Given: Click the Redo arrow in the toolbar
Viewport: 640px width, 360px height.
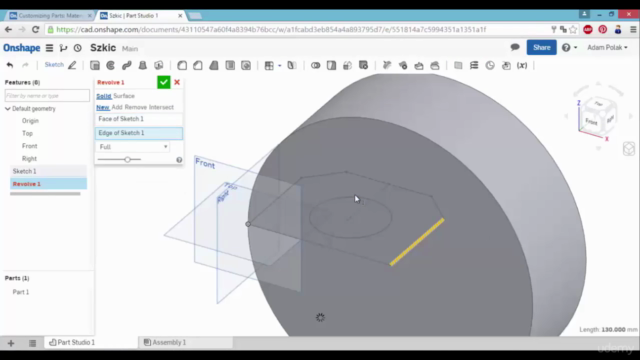Looking at the screenshot, I should pos(25,65).
